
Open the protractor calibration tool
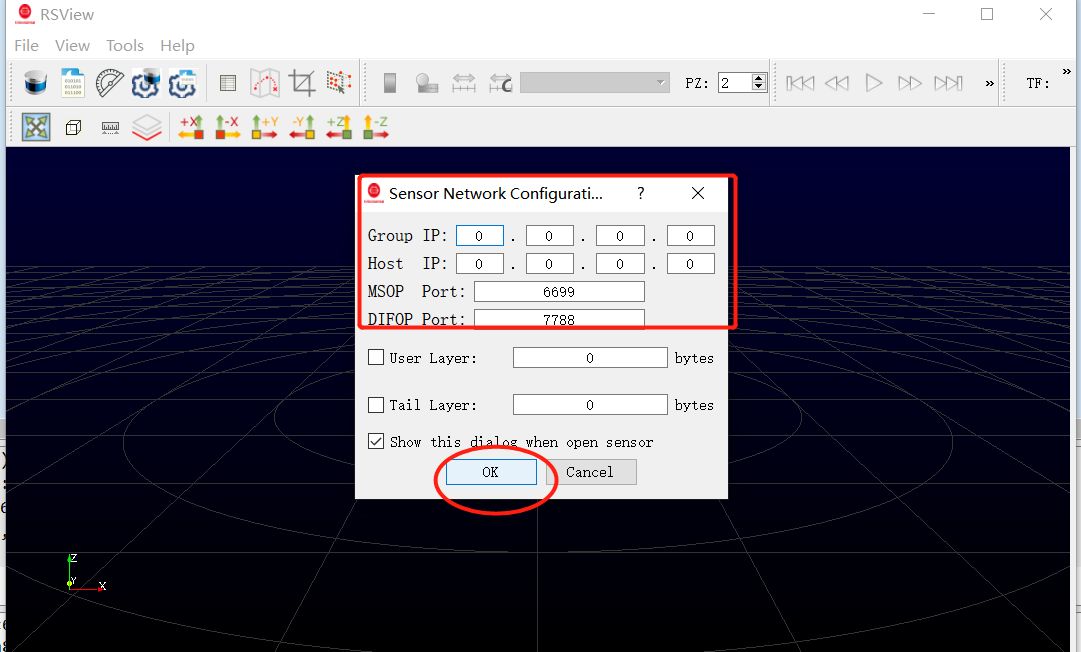click(x=110, y=83)
